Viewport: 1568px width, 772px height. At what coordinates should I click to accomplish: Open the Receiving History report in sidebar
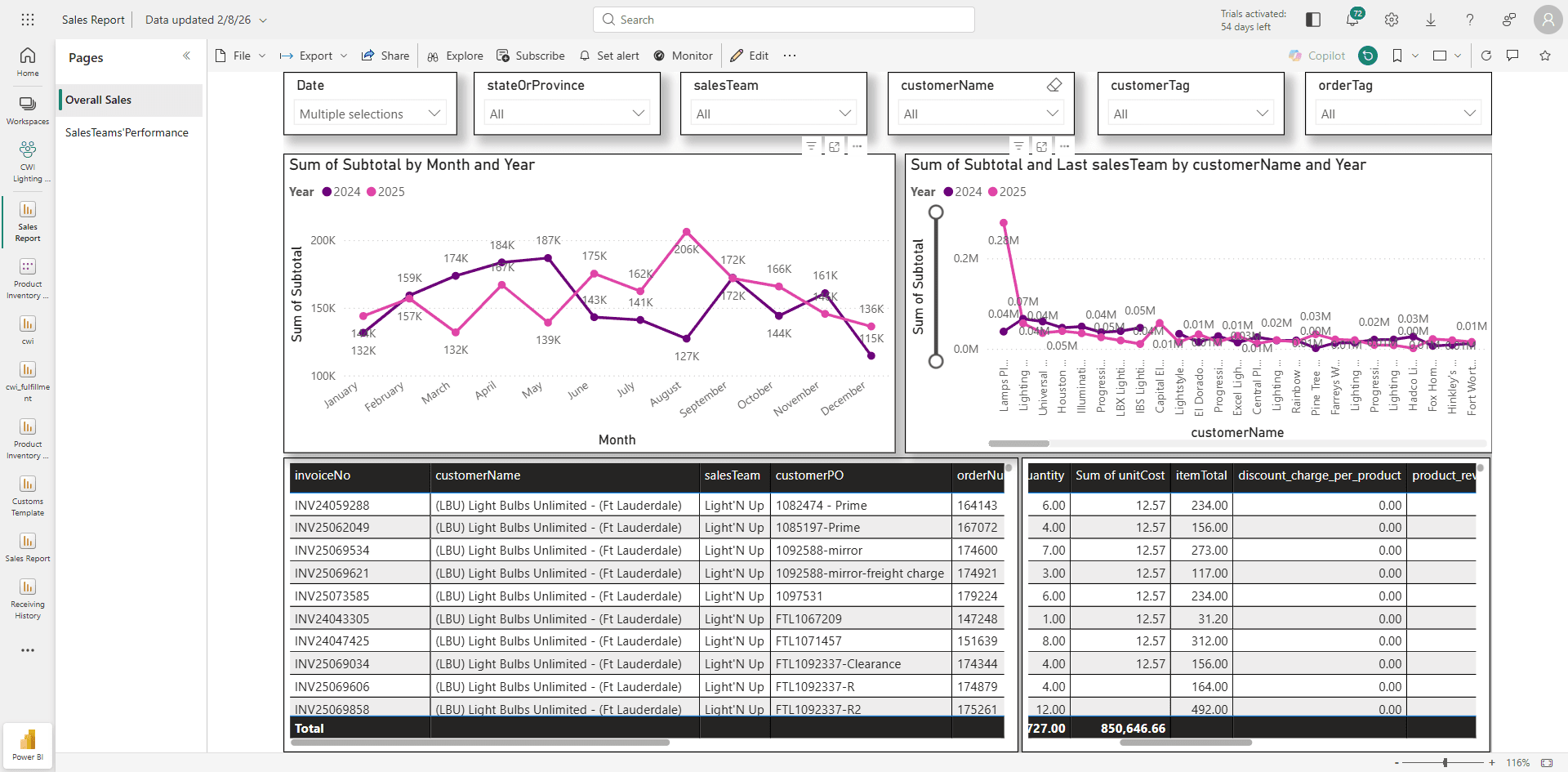pyautogui.click(x=28, y=598)
